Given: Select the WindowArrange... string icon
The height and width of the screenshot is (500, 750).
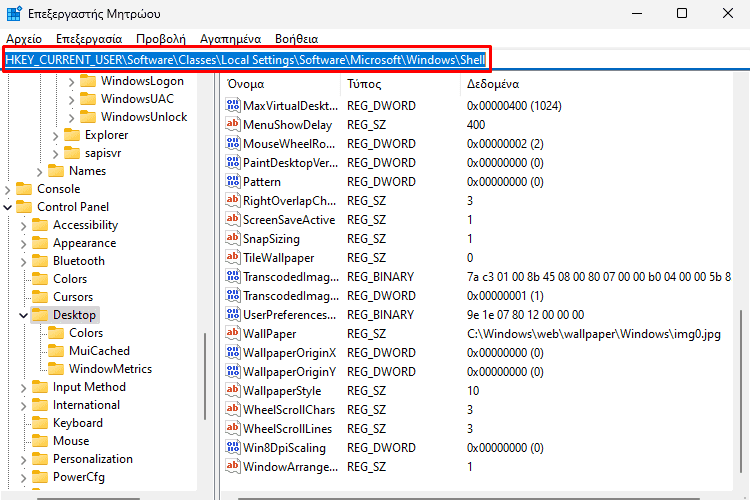Looking at the screenshot, I should point(233,467).
